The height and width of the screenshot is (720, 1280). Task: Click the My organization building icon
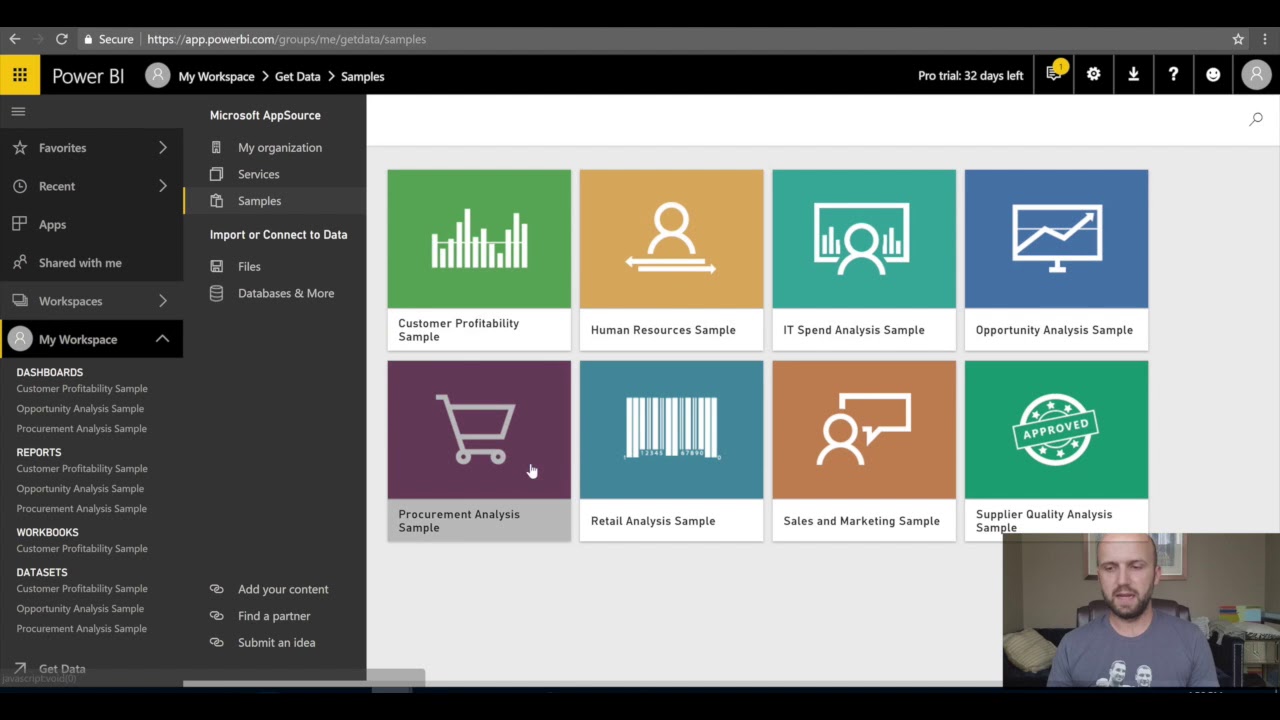click(216, 147)
